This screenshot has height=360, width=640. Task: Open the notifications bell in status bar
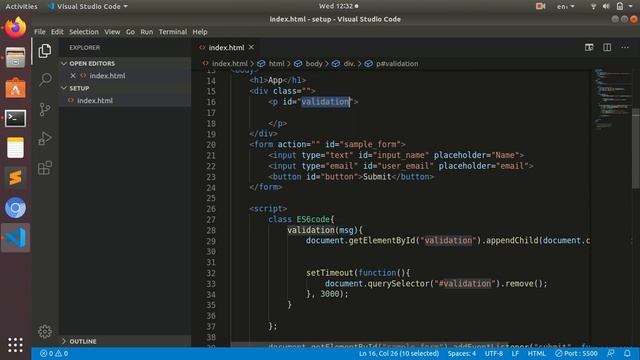(x=627, y=353)
